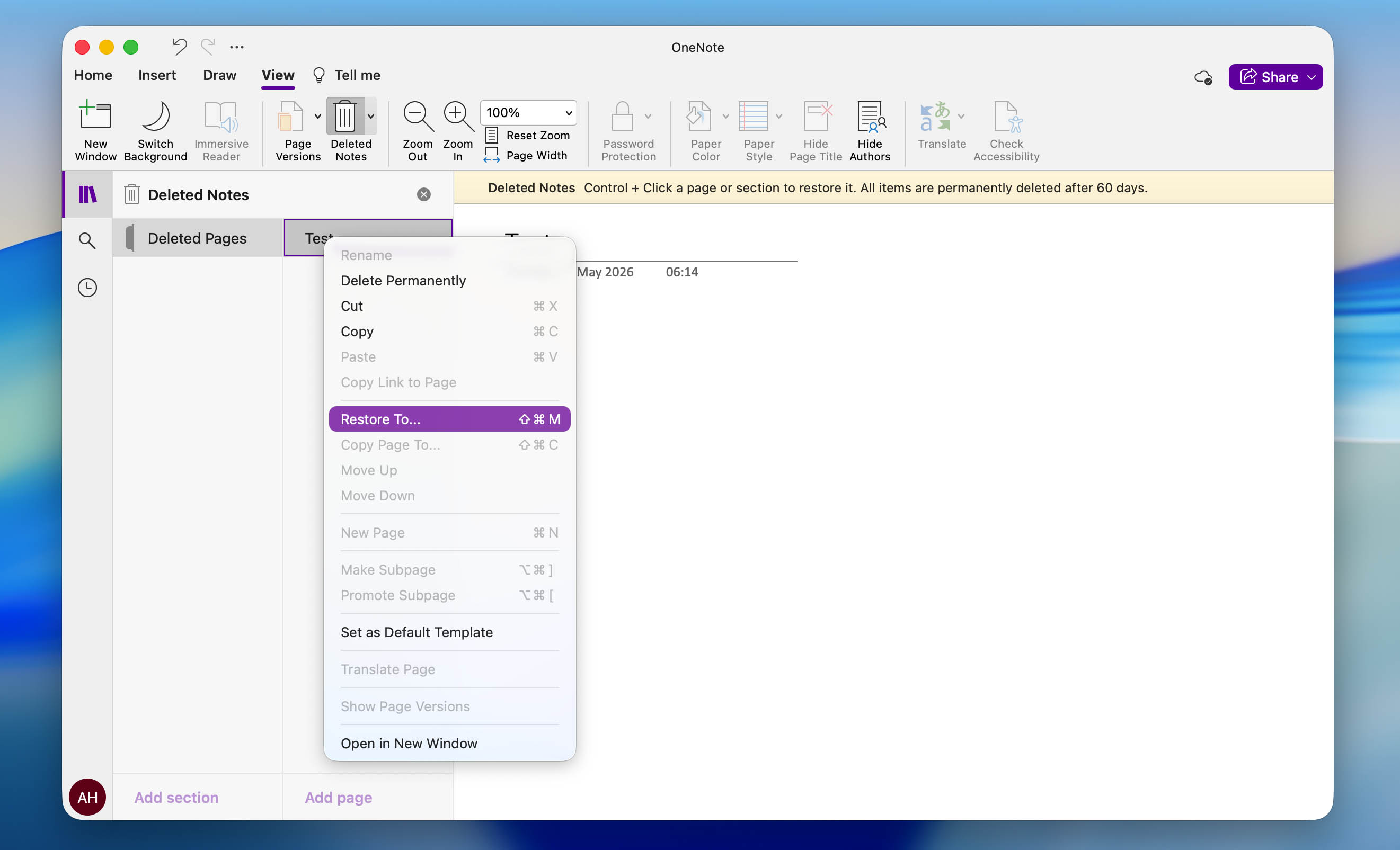Click the sidebar search magnifier icon

click(x=87, y=241)
